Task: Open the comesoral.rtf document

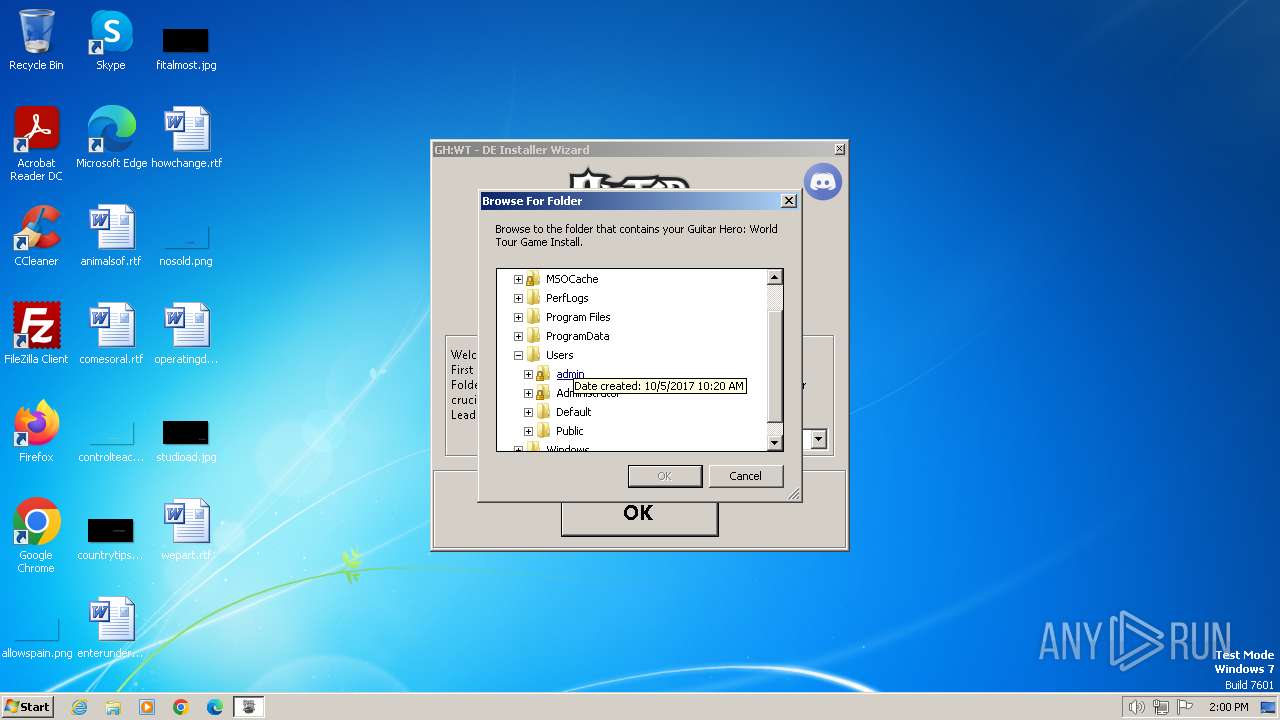Action: click(x=111, y=333)
